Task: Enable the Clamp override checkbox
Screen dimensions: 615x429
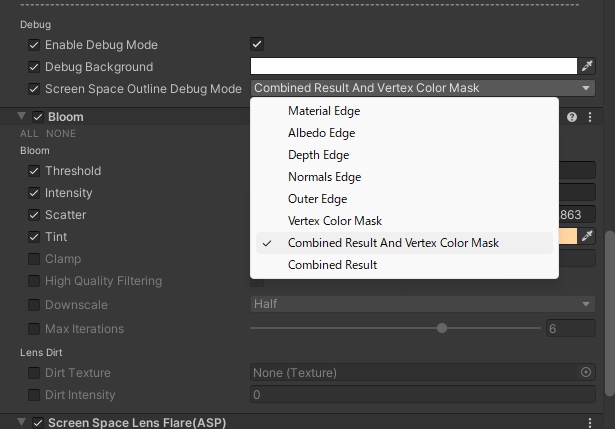Action: point(34,259)
